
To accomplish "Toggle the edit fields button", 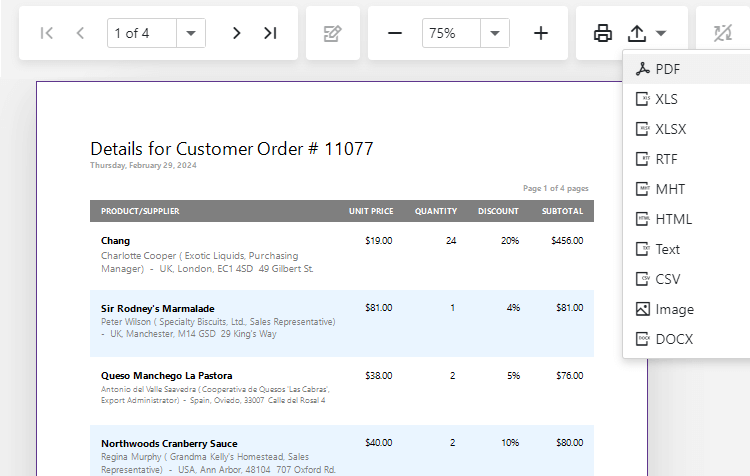I will click(x=333, y=33).
